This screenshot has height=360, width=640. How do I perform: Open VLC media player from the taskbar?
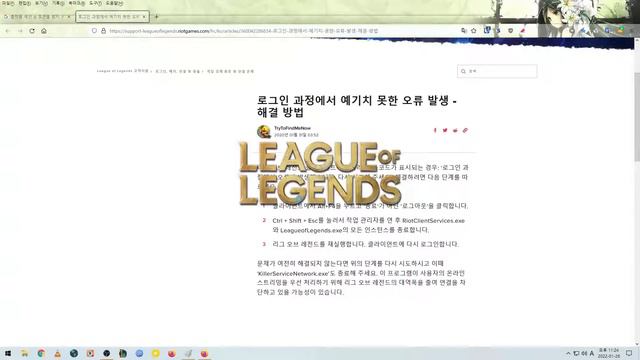pyautogui.click(x=58, y=353)
